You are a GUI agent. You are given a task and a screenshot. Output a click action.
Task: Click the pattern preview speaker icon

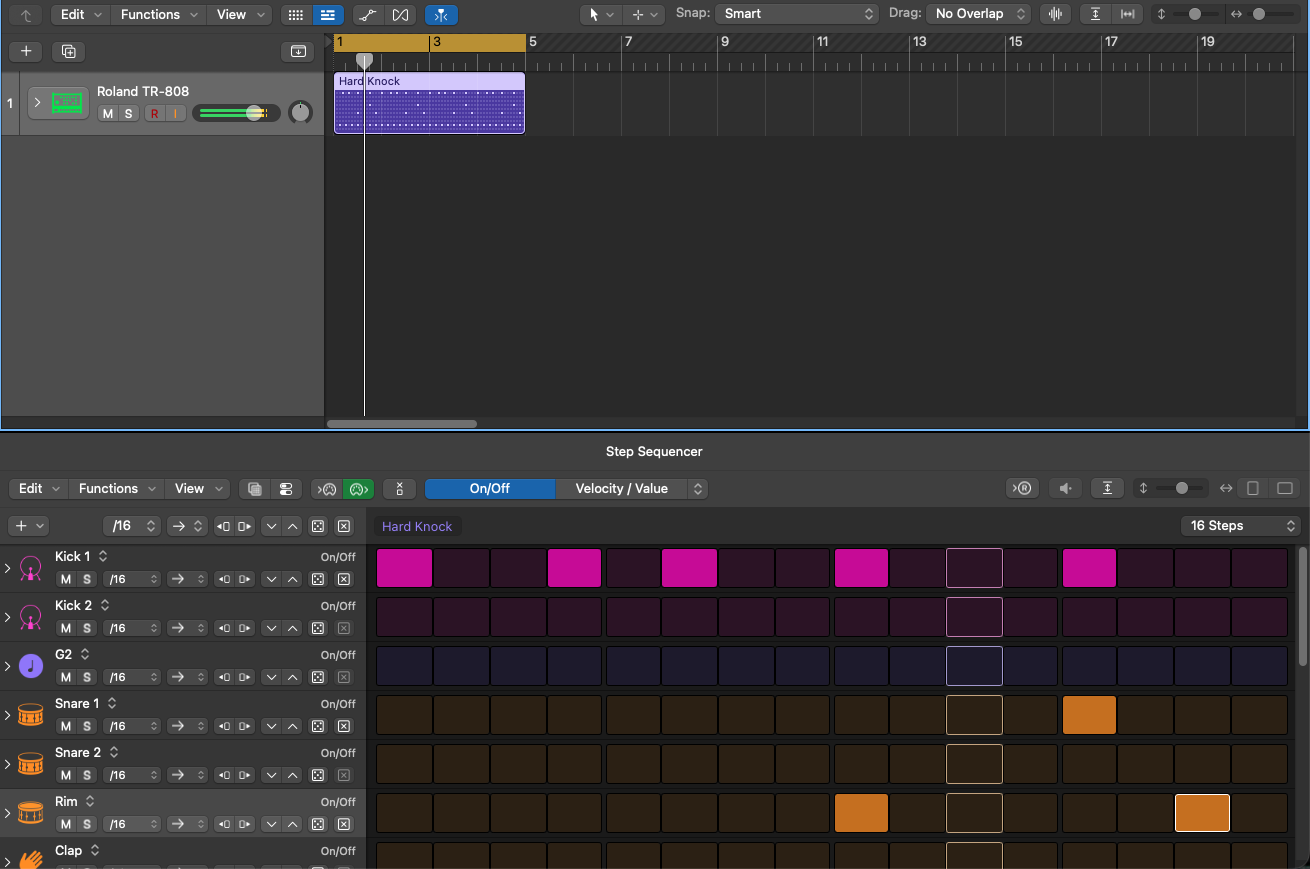click(1066, 488)
